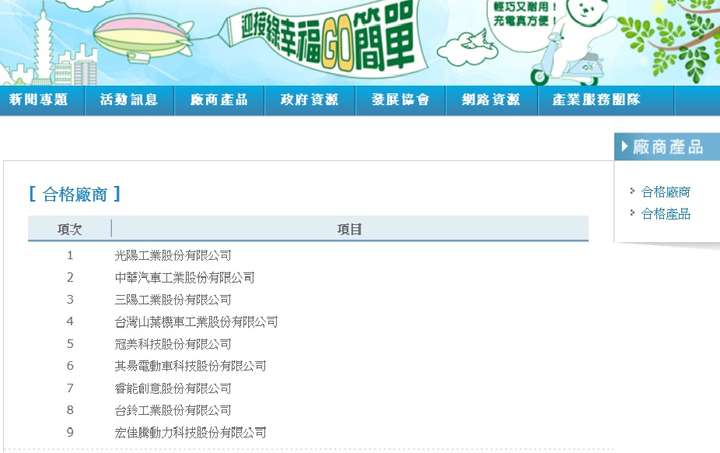This screenshot has height=453, width=720.
Task: Click bullet arrow next to 合格廠商 link
Action: [x=633, y=190]
